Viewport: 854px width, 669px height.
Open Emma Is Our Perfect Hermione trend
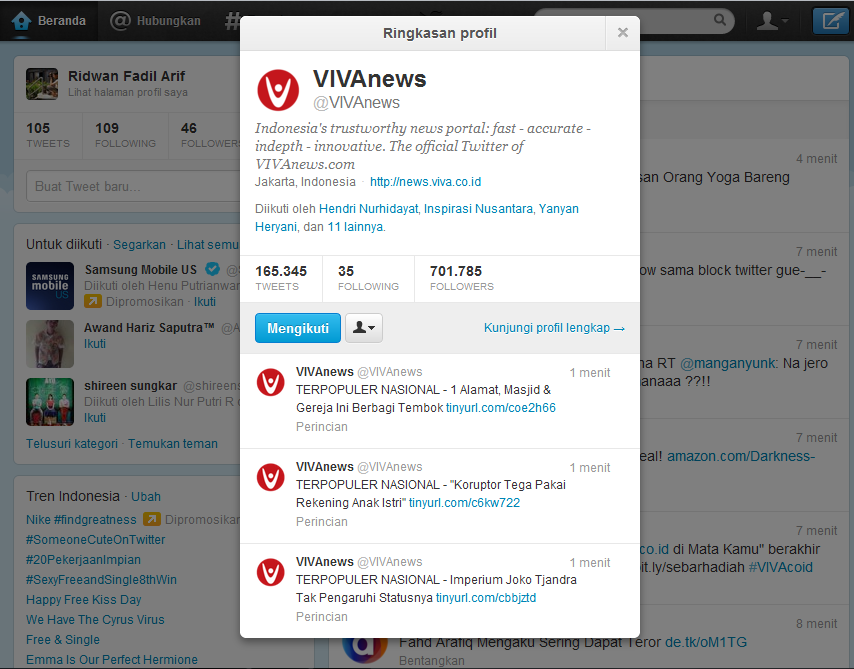click(x=112, y=660)
